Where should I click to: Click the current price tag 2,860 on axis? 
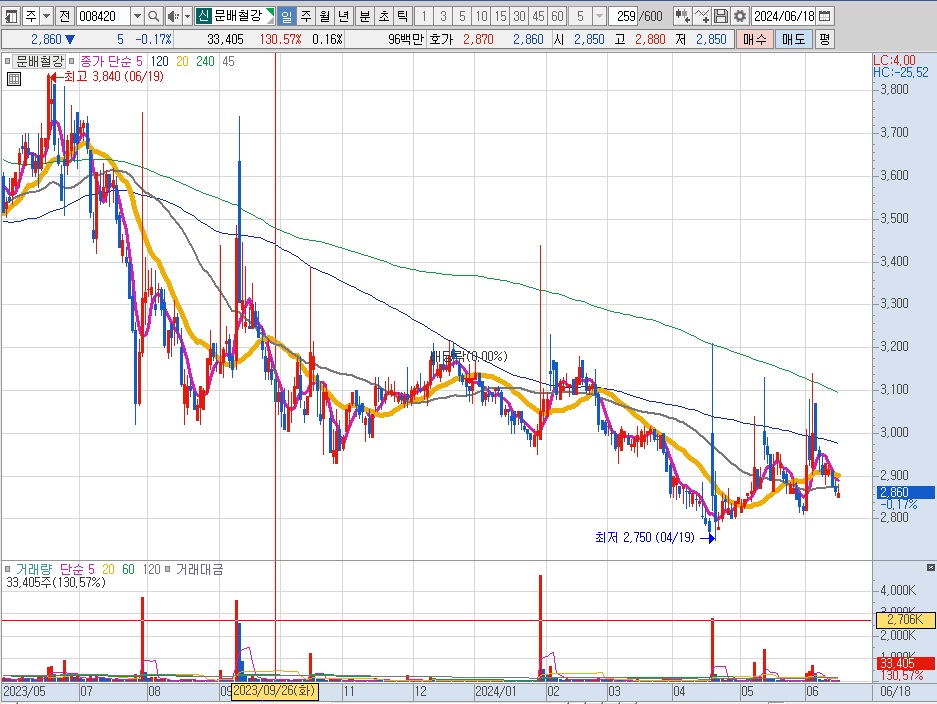(905, 492)
